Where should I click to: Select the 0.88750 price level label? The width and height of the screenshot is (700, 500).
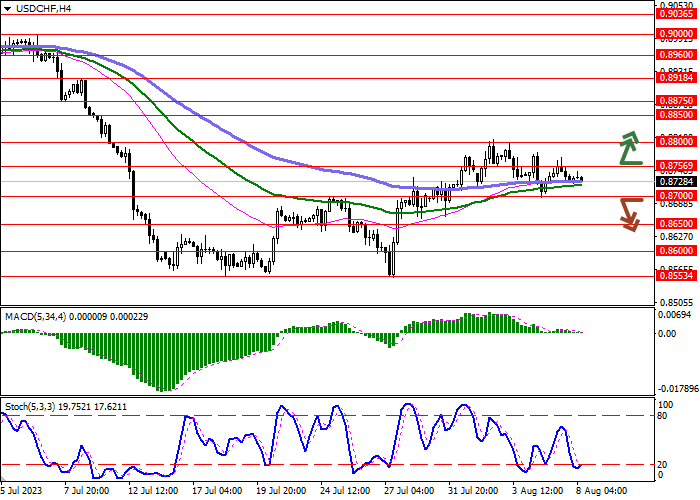pyautogui.click(x=676, y=101)
